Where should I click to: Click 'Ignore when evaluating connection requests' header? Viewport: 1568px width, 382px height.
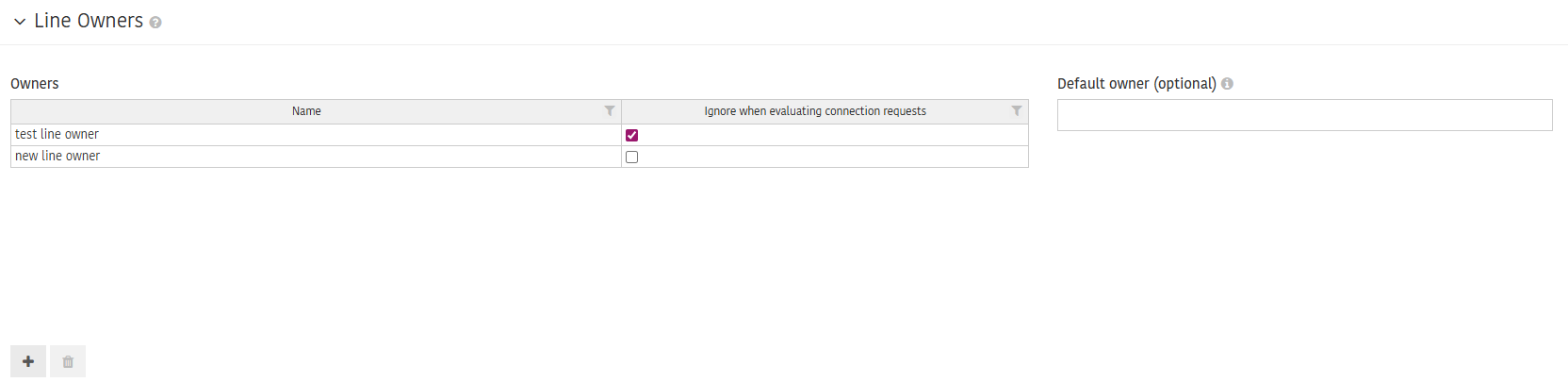coord(815,111)
